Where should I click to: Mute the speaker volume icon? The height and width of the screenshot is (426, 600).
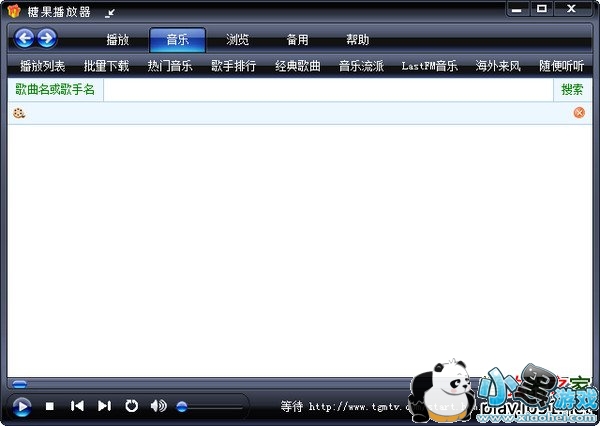point(158,406)
